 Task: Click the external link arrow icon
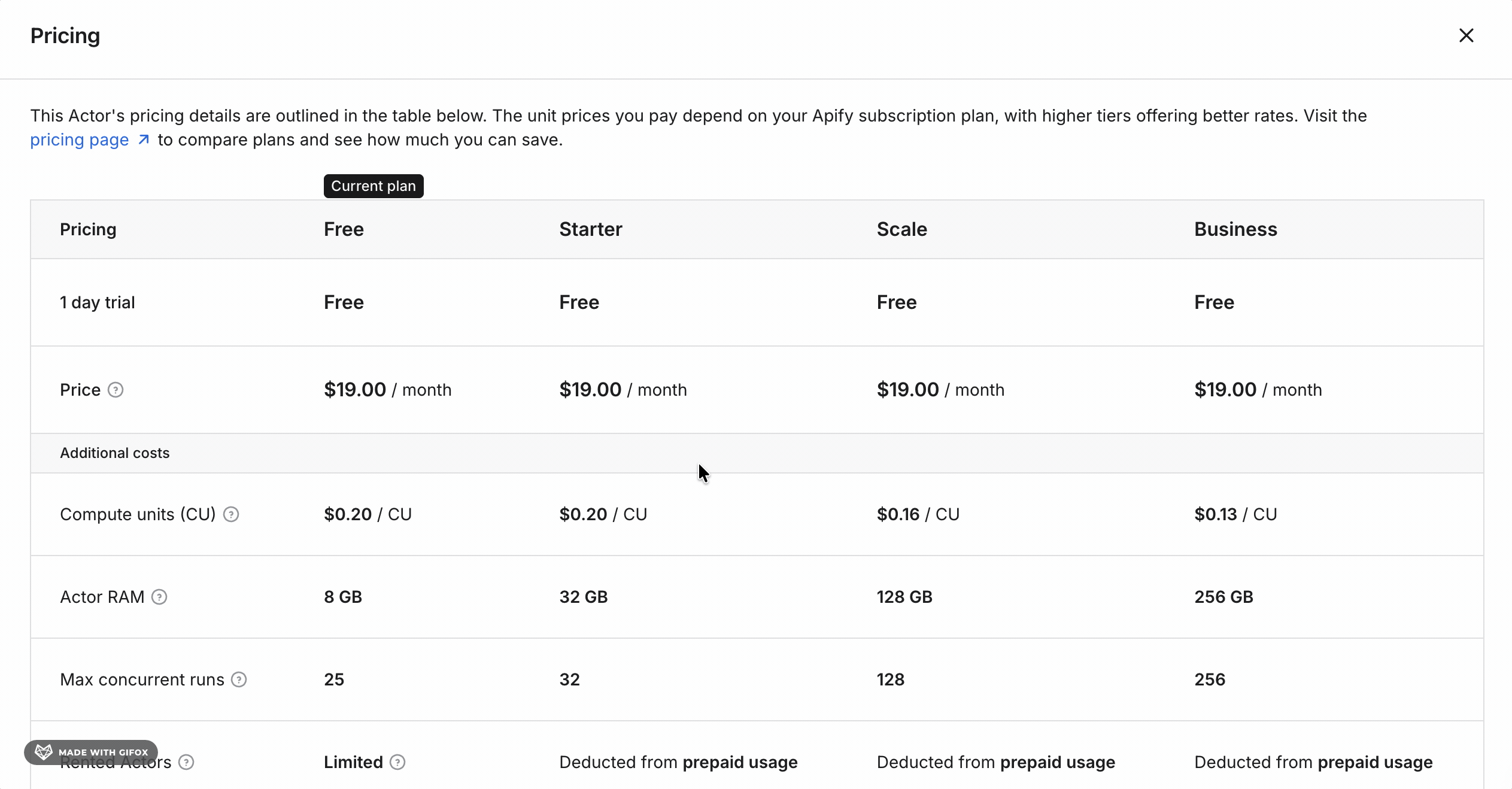coord(144,139)
